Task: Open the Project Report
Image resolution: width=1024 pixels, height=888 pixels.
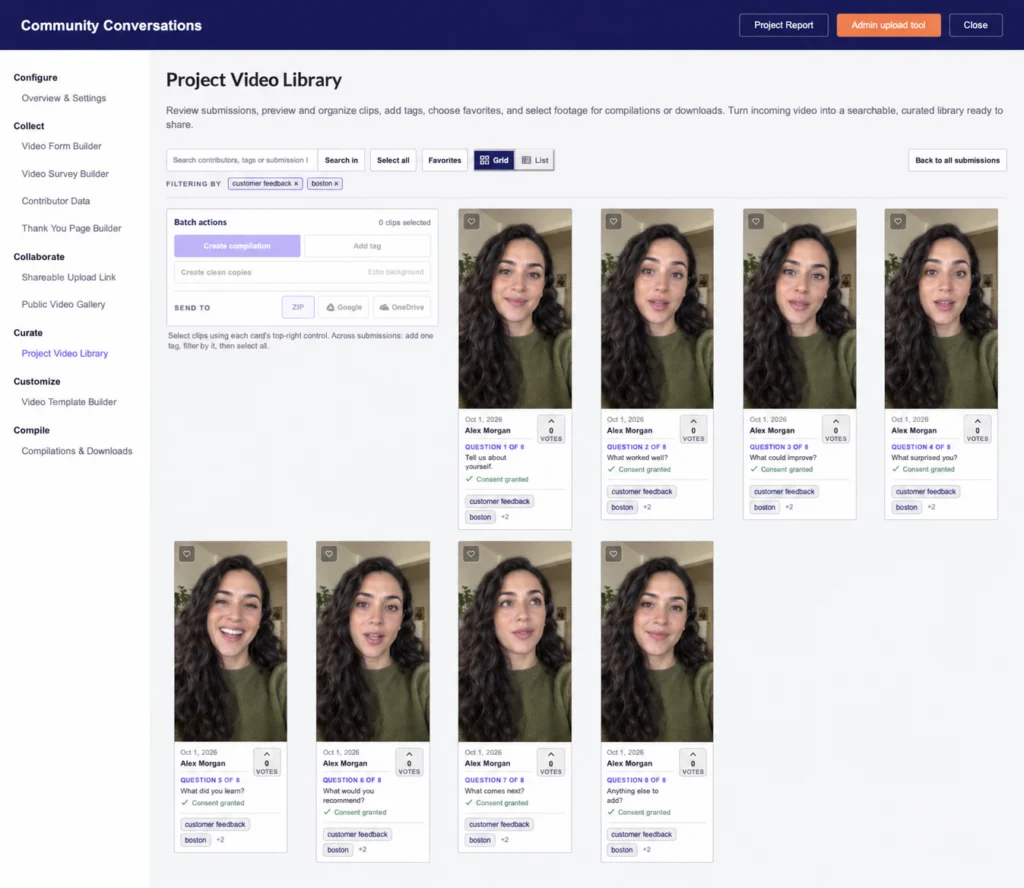Action: click(784, 25)
